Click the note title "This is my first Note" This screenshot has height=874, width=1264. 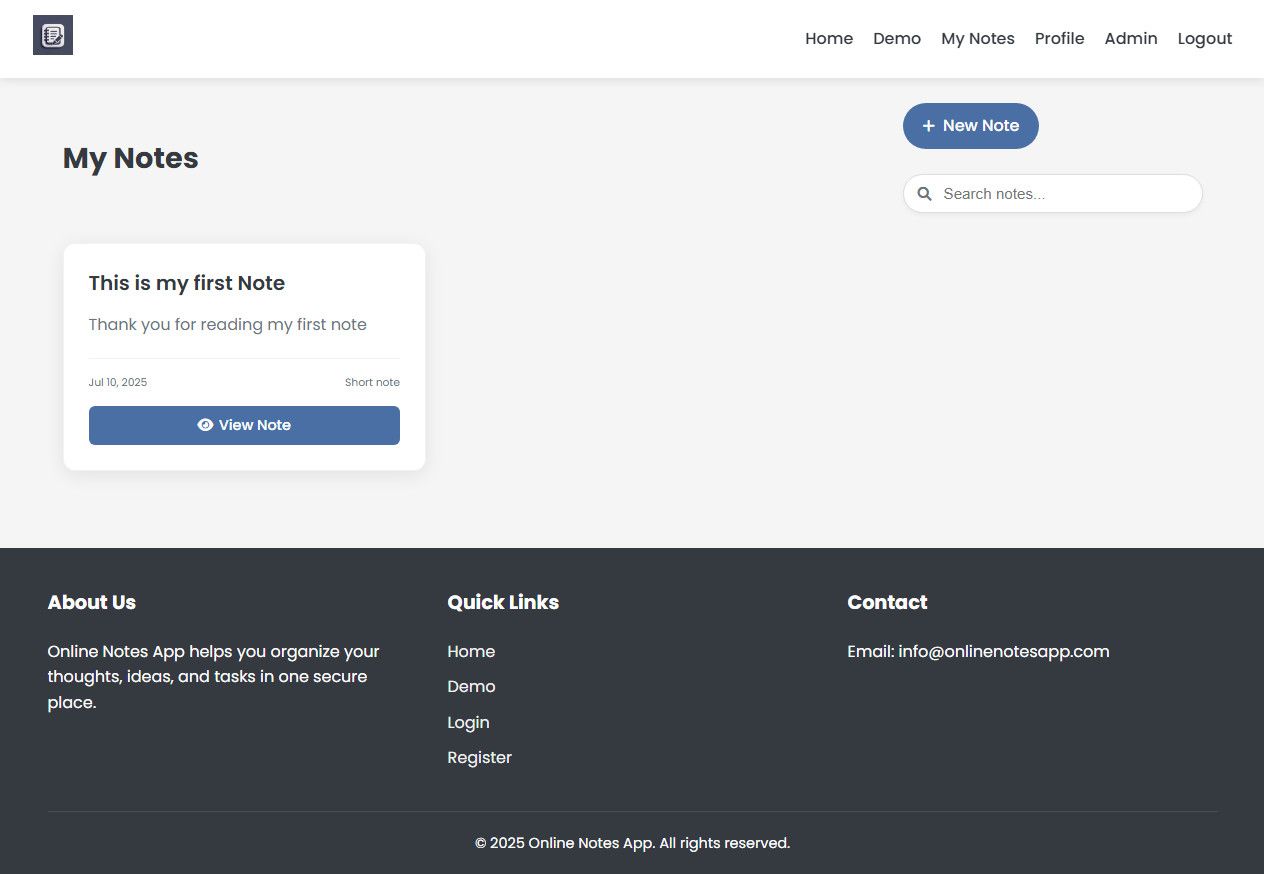187,283
